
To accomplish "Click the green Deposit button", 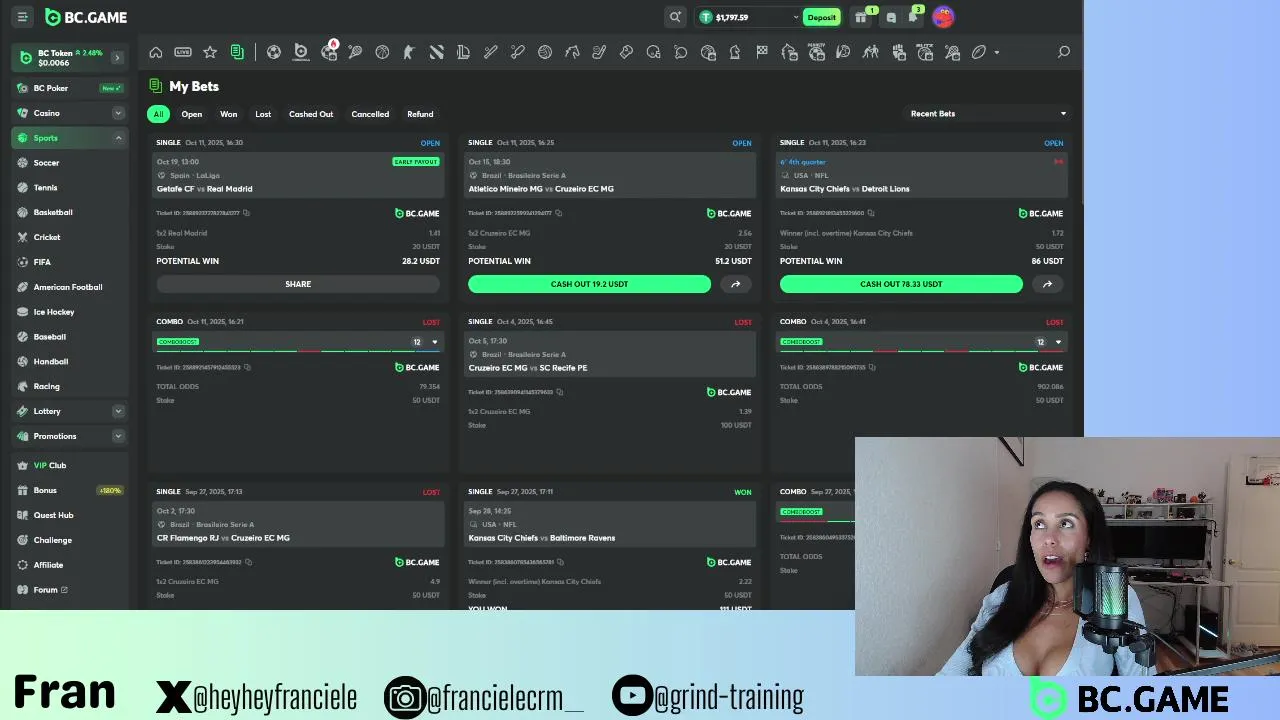I will (822, 17).
